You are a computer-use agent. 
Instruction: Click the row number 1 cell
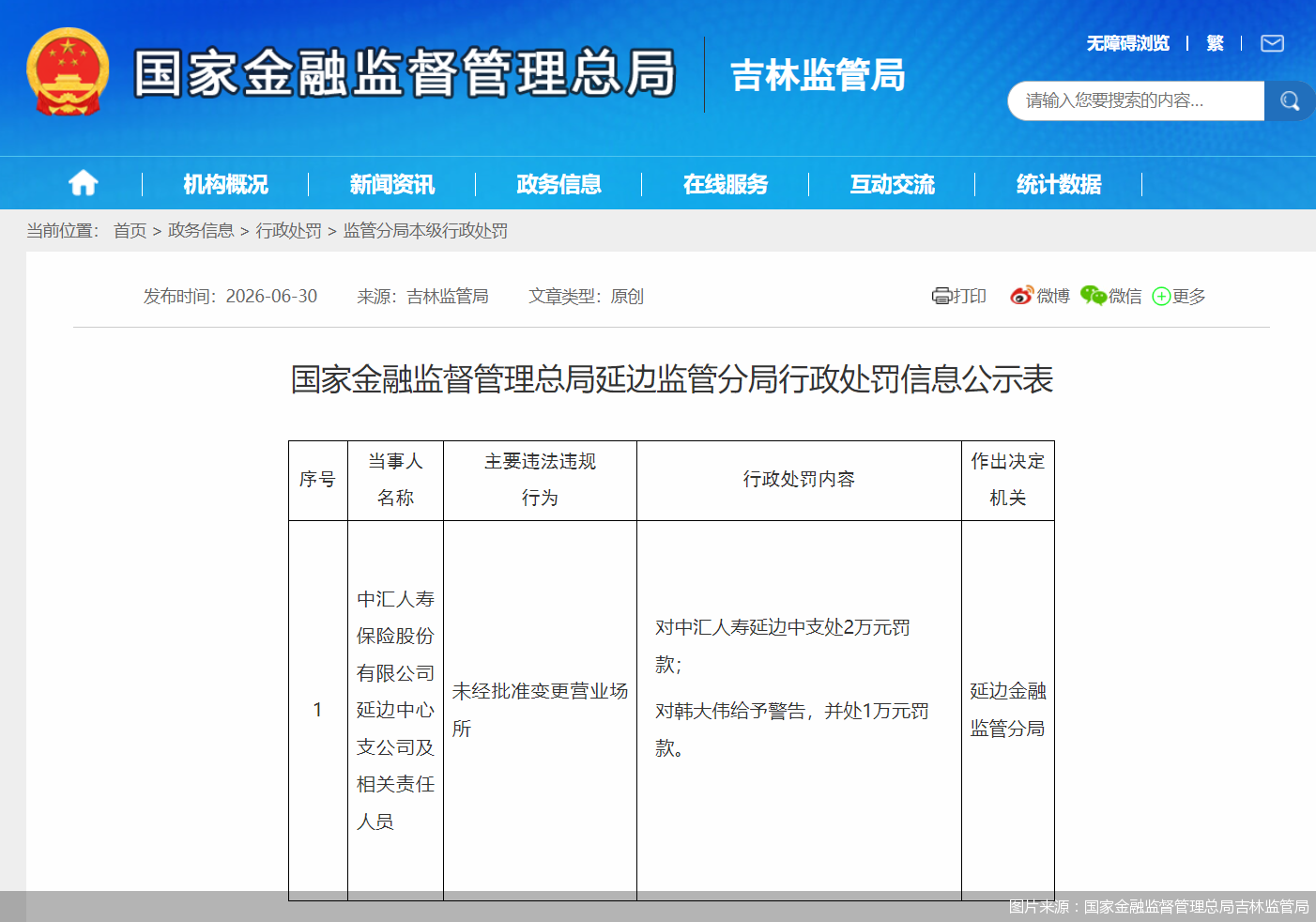click(x=317, y=710)
